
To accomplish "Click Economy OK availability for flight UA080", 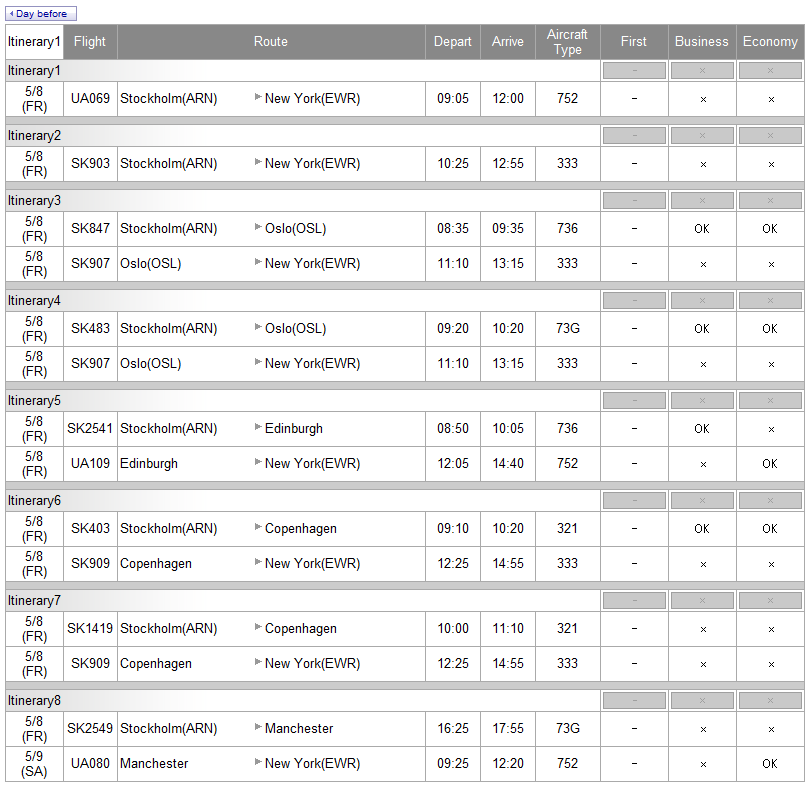I will click(x=770, y=764).
